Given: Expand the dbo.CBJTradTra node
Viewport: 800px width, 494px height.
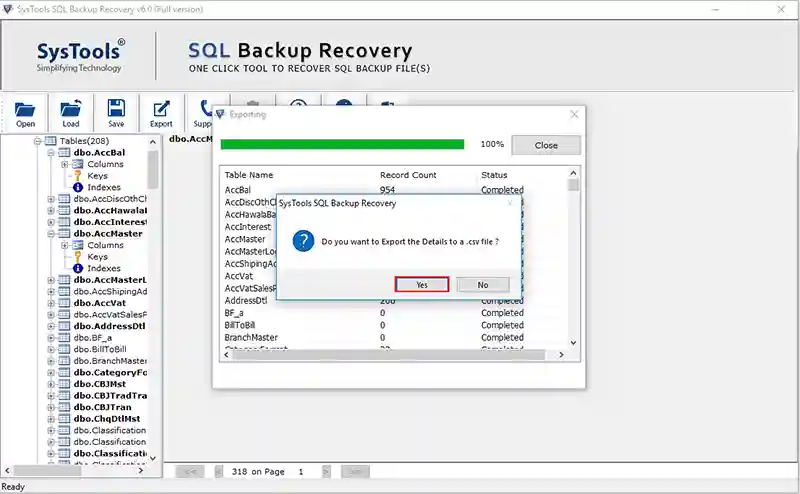Looking at the screenshot, I should click(x=51, y=396).
